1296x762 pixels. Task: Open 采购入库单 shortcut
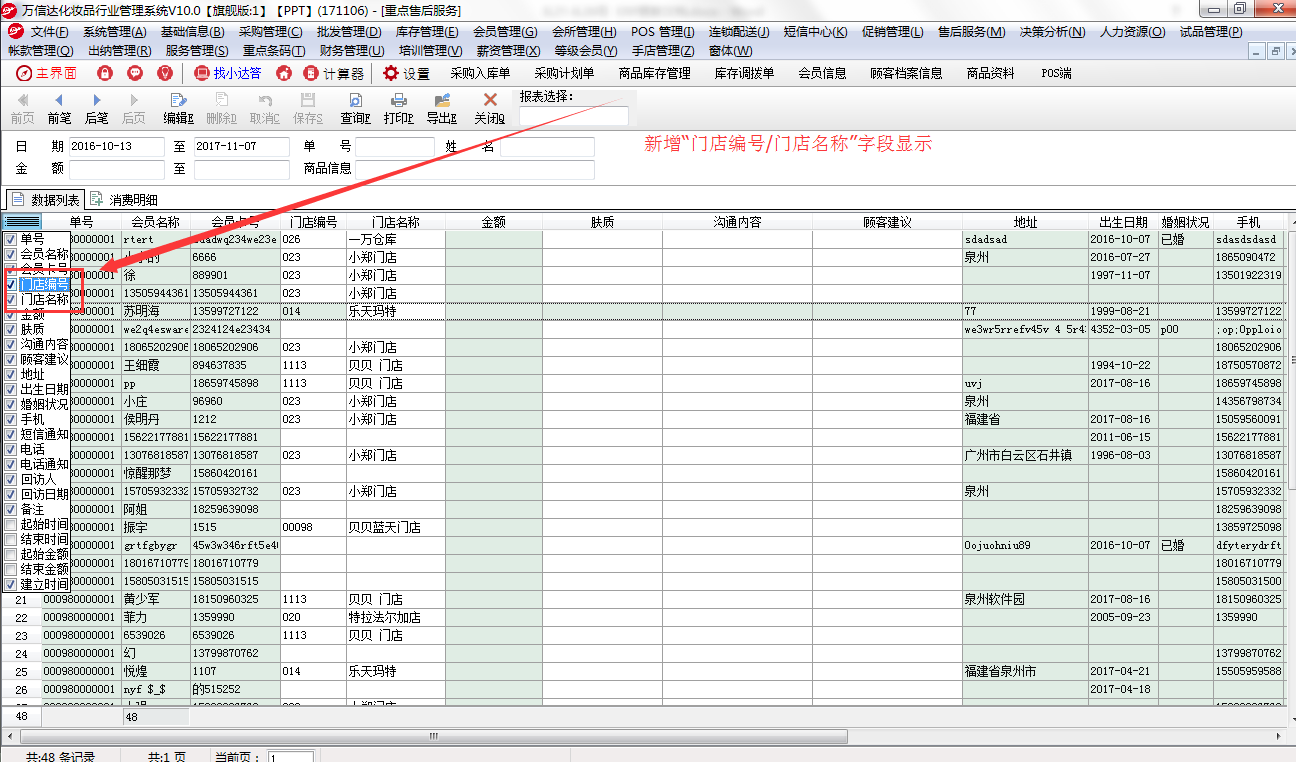pos(480,73)
